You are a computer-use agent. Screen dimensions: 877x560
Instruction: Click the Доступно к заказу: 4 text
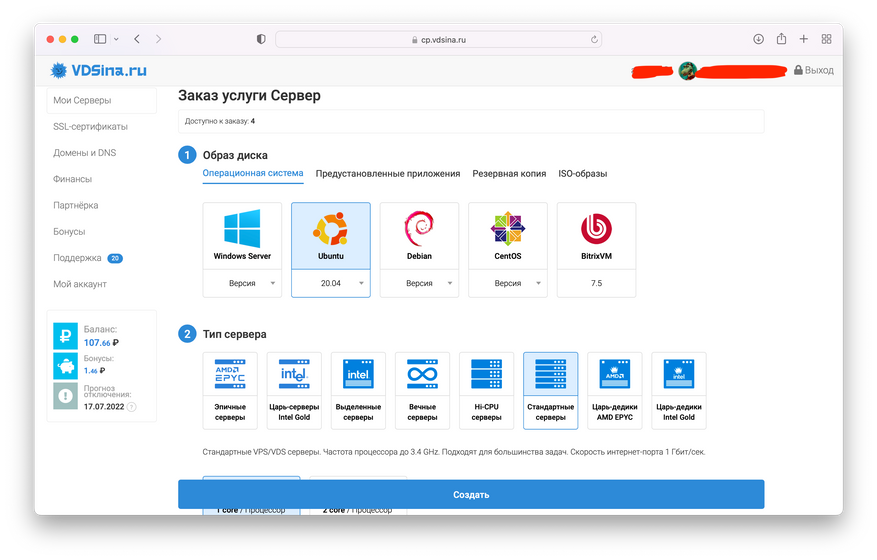point(220,121)
